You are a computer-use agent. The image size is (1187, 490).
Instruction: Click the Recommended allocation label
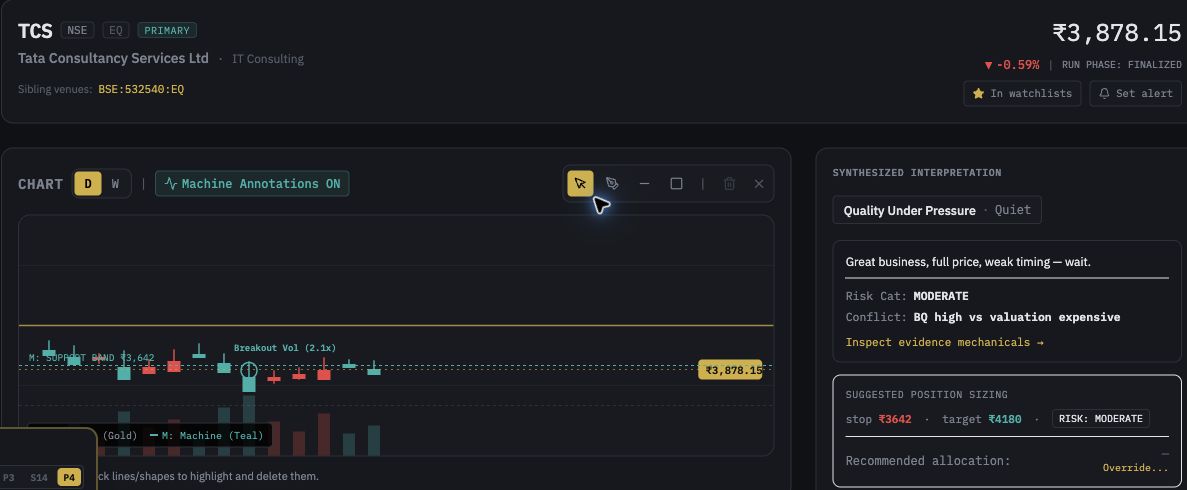pos(928,460)
